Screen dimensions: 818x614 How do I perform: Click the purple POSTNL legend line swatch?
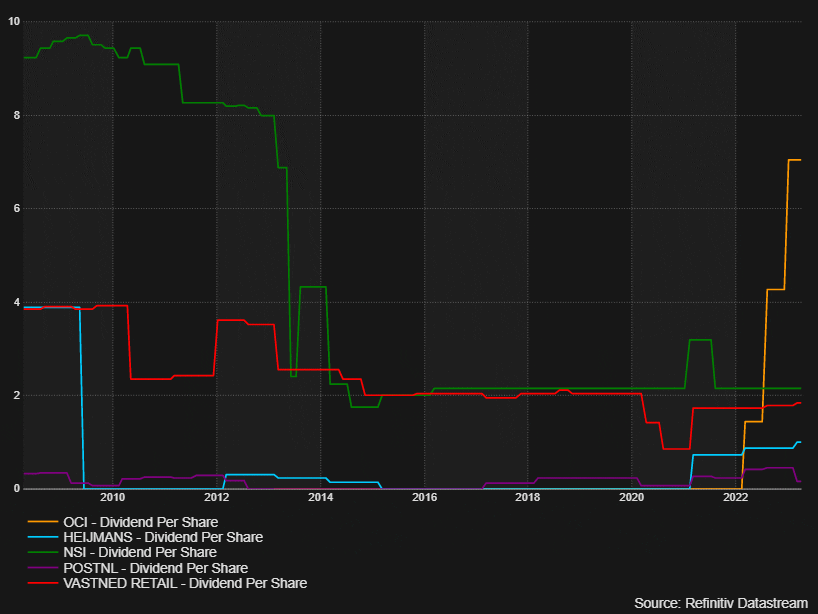[43, 568]
